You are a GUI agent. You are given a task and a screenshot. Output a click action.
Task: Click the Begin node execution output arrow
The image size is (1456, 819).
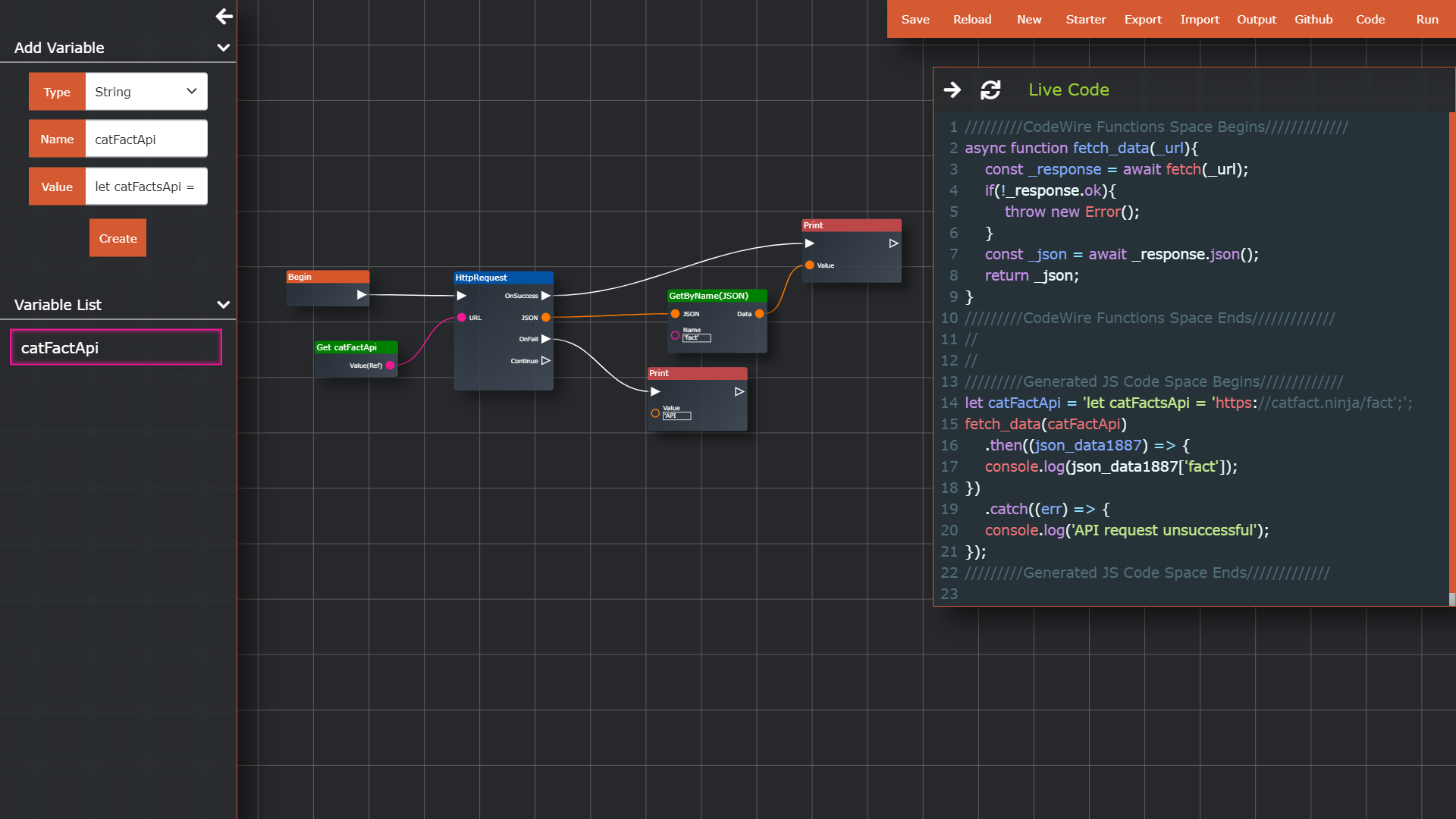[x=362, y=295]
